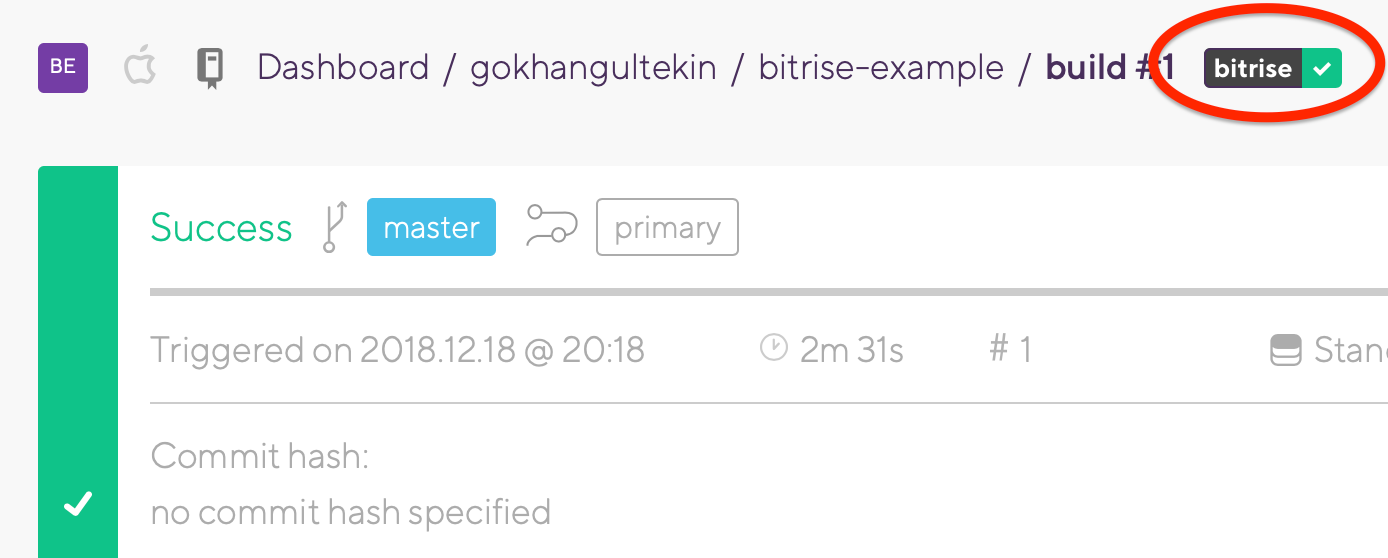Click the repository bookmark icon

(209, 68)
